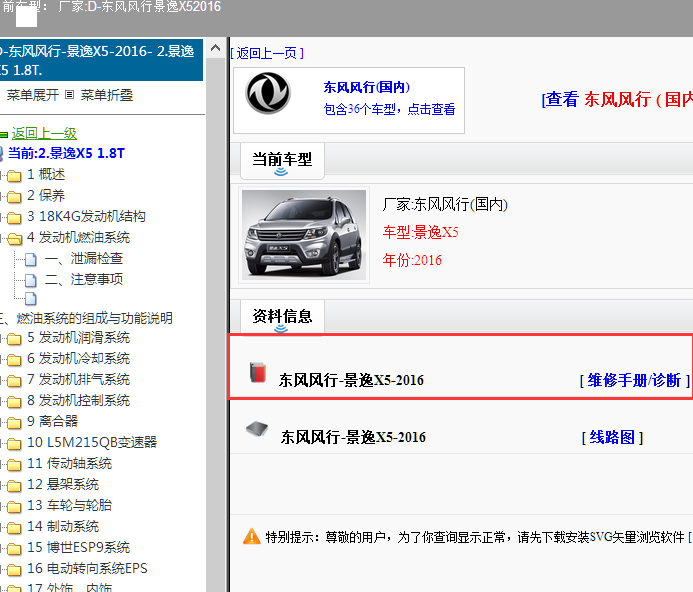The width and height of the screenshot is (693, 592).
Task: Click 菜单展开 to expand menu
Action: [x=33, y=95]
